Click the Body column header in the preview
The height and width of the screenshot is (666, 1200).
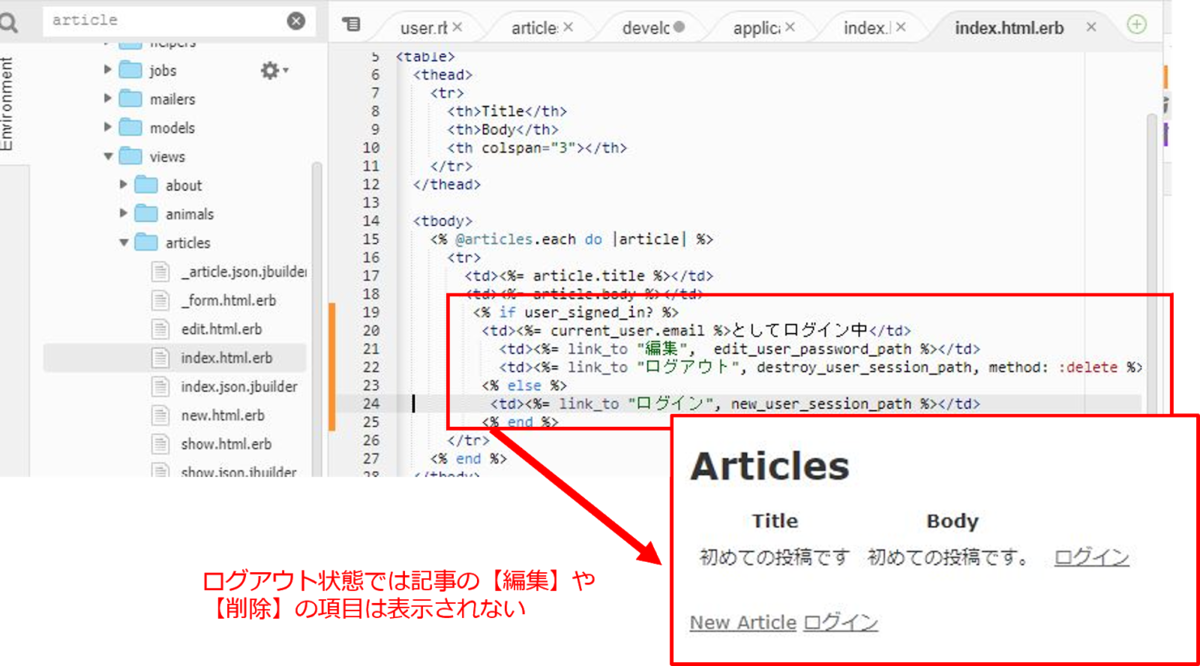952,521
